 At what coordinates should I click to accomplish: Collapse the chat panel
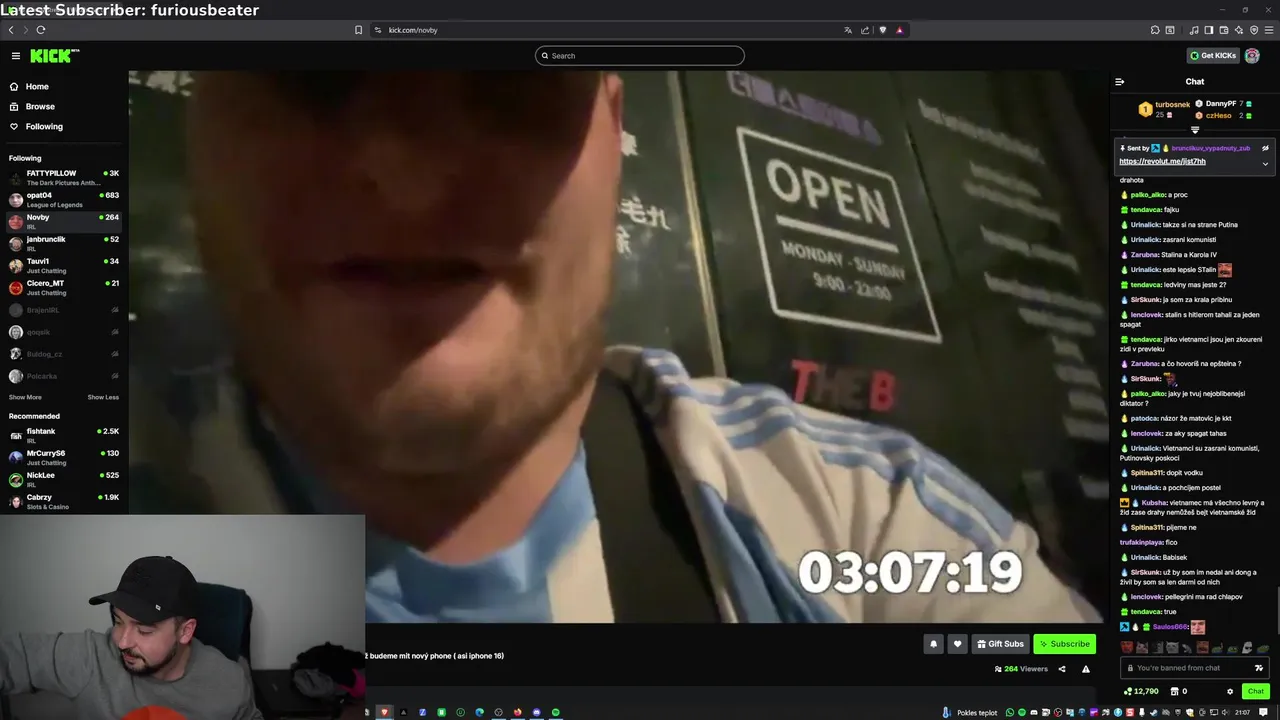coord(1120,82)
